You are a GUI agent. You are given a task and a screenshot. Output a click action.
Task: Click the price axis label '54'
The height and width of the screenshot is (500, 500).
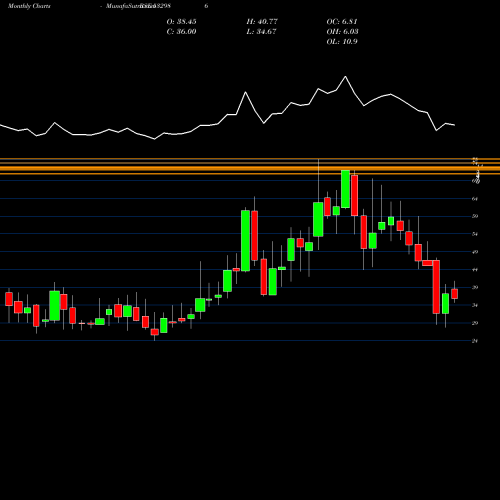tap(475, 234)
